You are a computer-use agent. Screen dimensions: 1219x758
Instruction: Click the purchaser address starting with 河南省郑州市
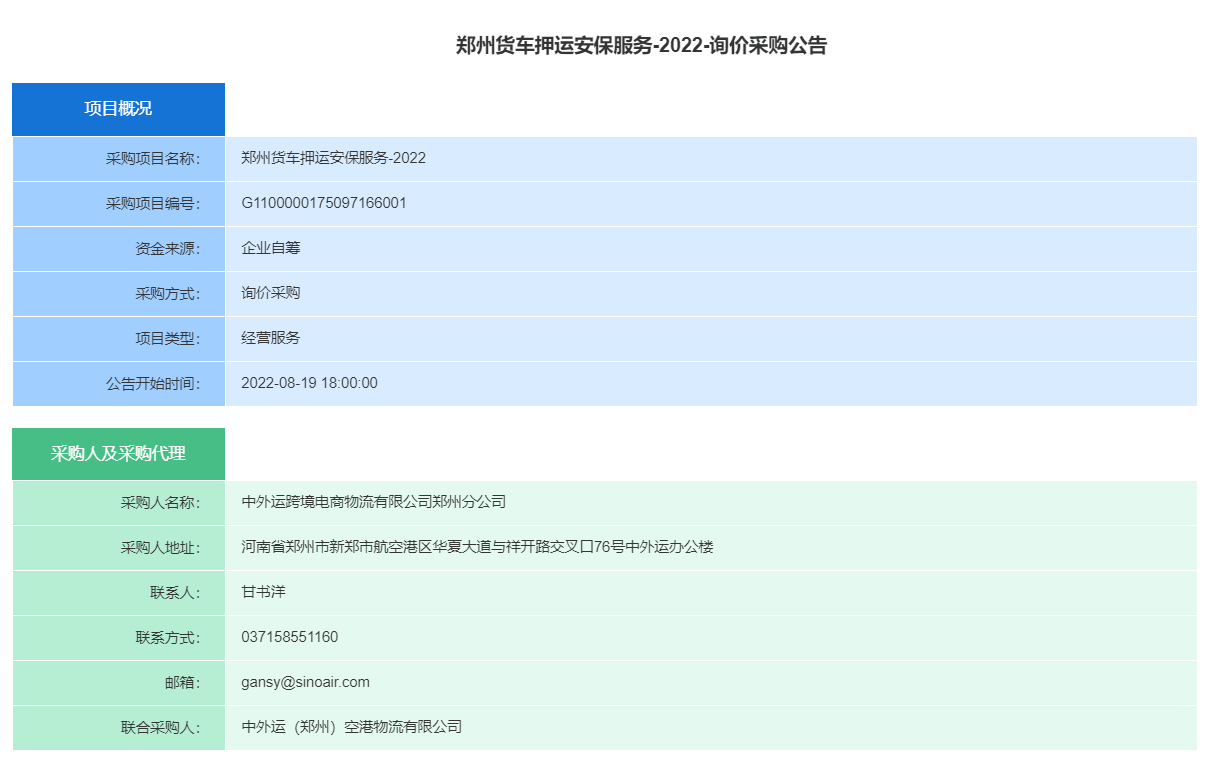pos(477,547)
